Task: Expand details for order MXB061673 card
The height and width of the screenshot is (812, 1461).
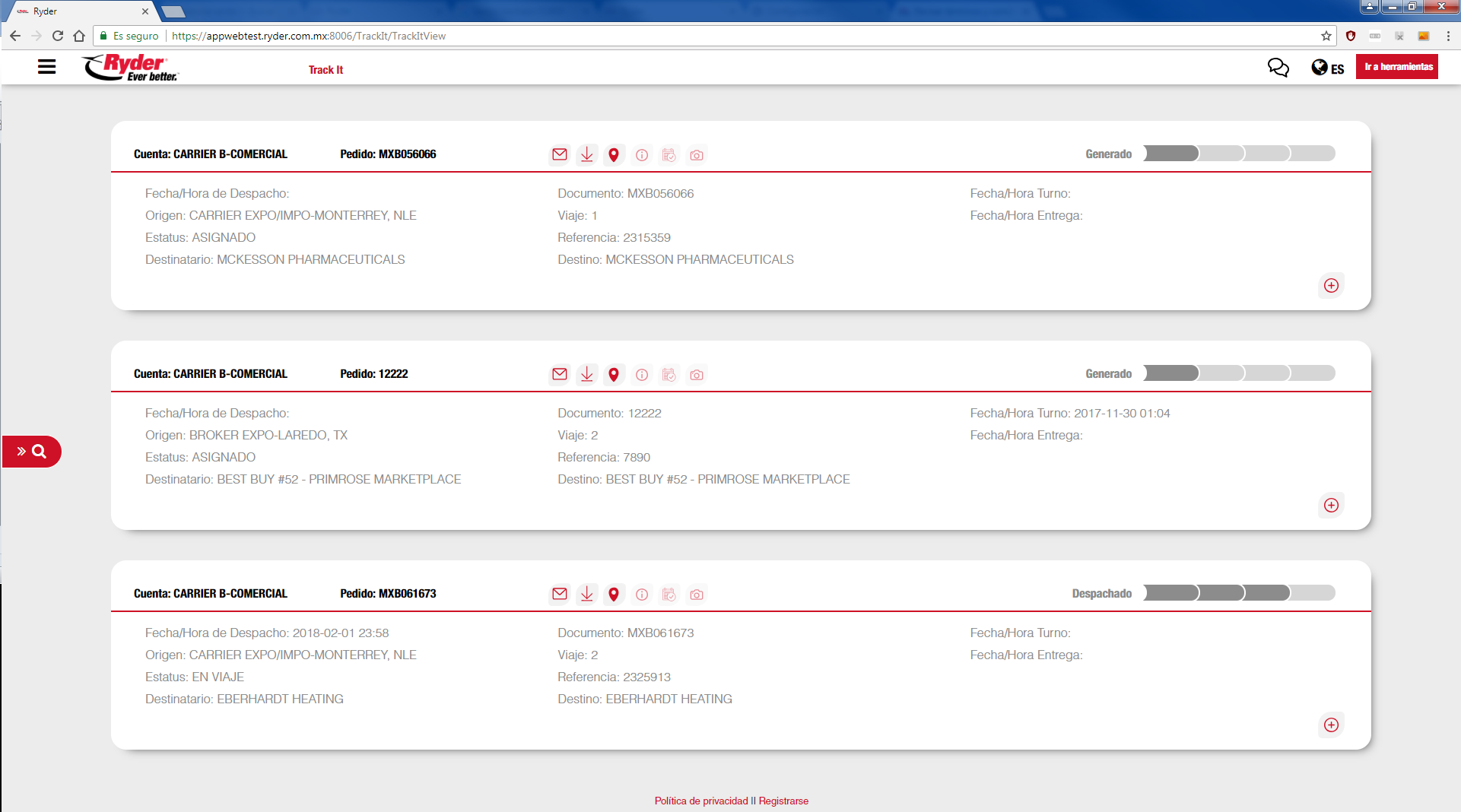Action: 1331,725
